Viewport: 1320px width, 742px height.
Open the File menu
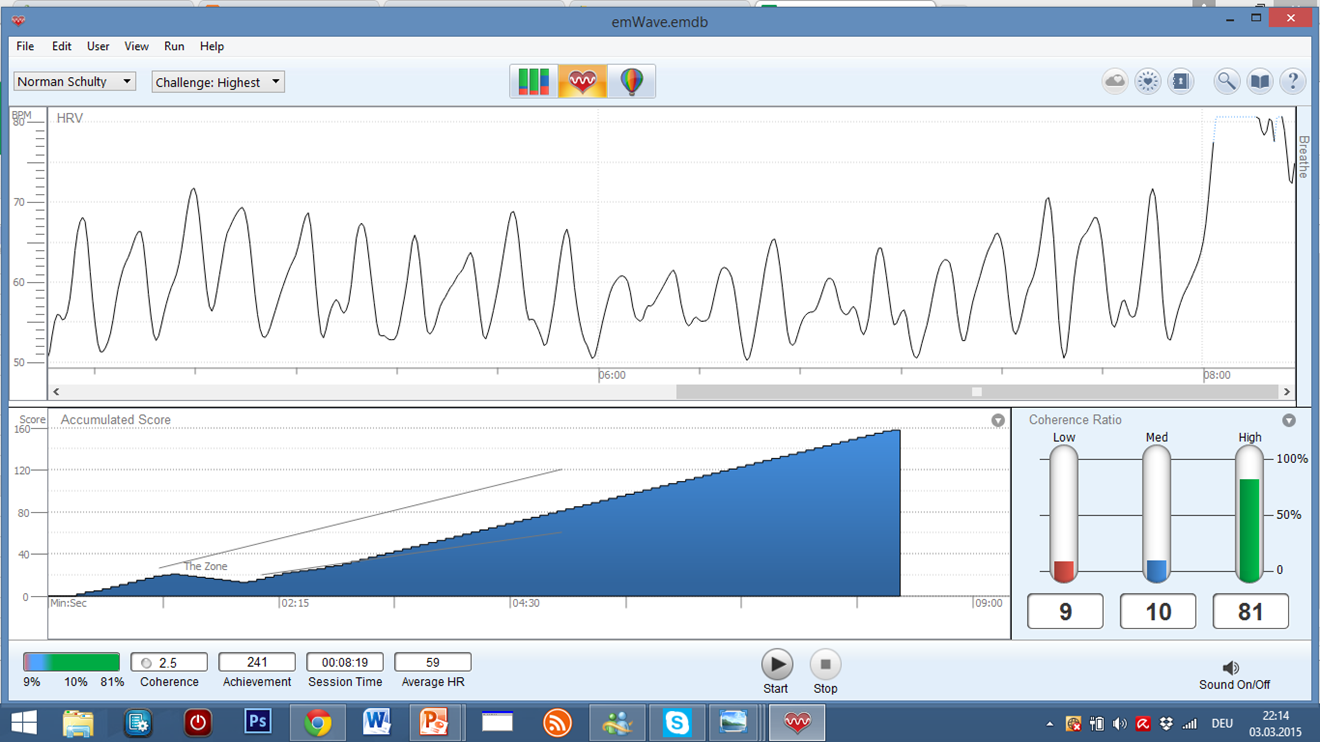coord(25,46)
